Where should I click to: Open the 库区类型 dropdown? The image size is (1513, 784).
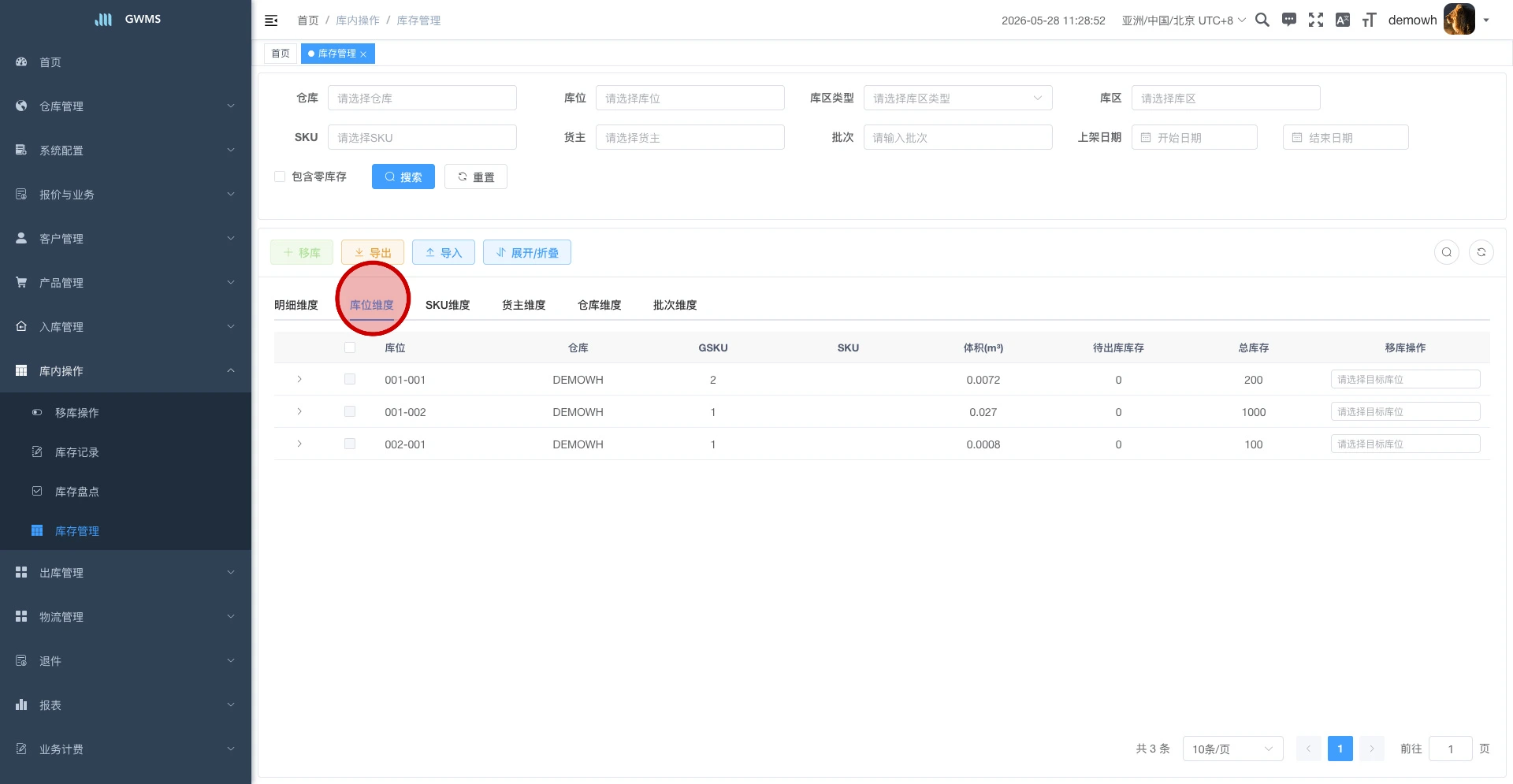[x=958, y=98]
